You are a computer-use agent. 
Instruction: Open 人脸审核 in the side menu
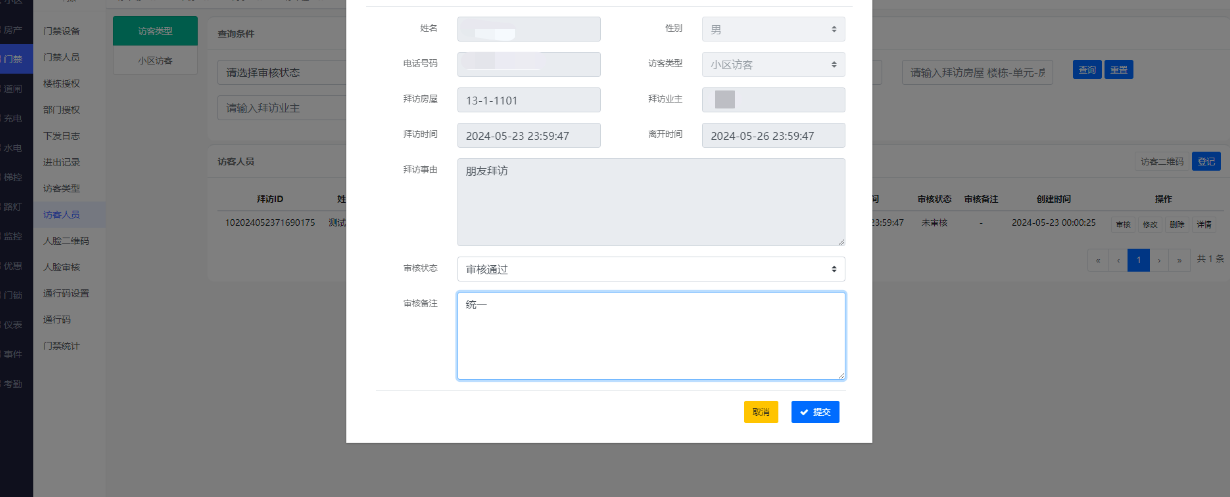61,267
